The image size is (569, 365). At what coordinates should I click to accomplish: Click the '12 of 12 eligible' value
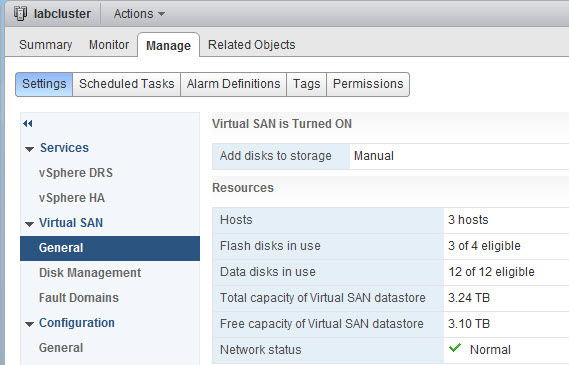coord(491,272)
